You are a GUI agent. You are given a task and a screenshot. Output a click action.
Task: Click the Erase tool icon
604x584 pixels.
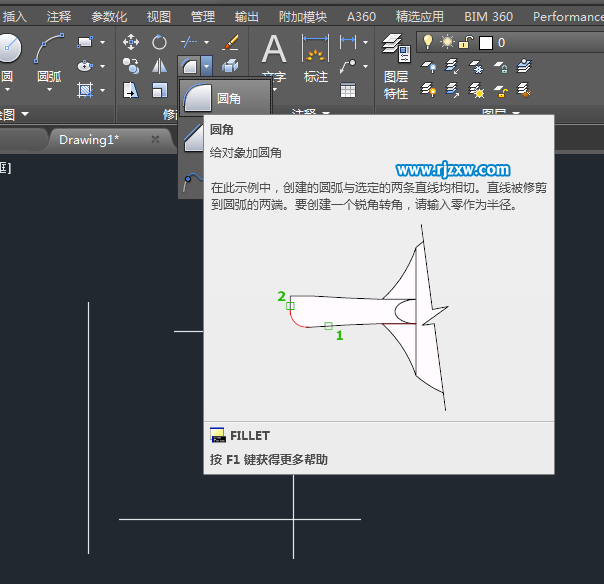tap(230, 42)
